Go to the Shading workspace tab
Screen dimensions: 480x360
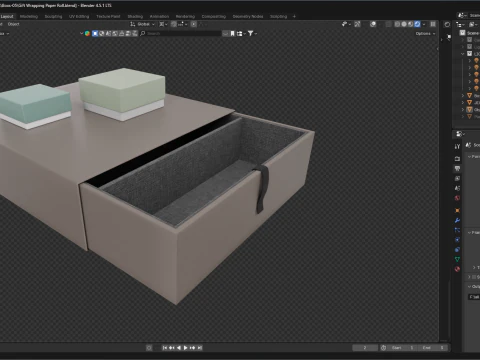point(135,16)
